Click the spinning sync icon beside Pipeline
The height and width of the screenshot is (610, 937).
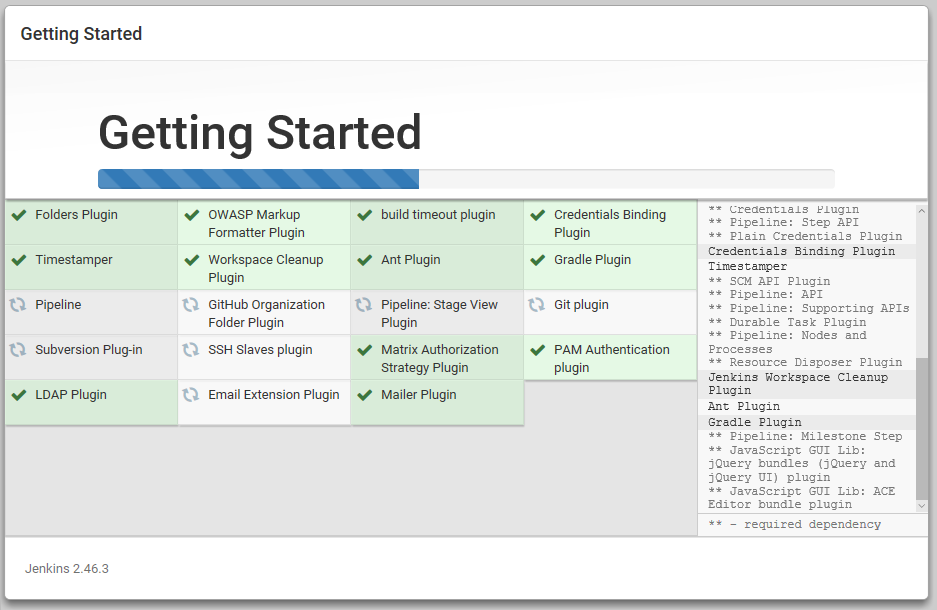tap(18, 305)
